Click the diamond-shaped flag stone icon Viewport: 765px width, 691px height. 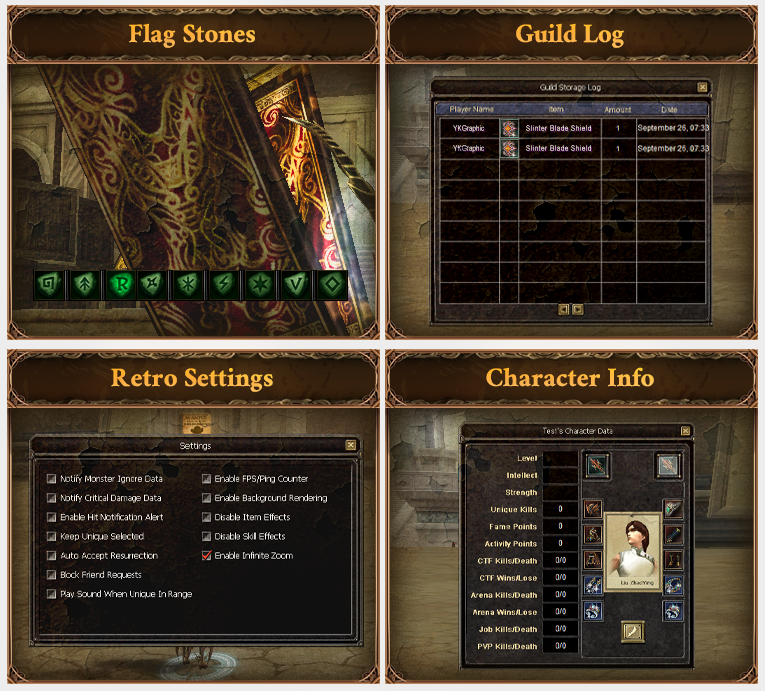(x=332, y=284)
